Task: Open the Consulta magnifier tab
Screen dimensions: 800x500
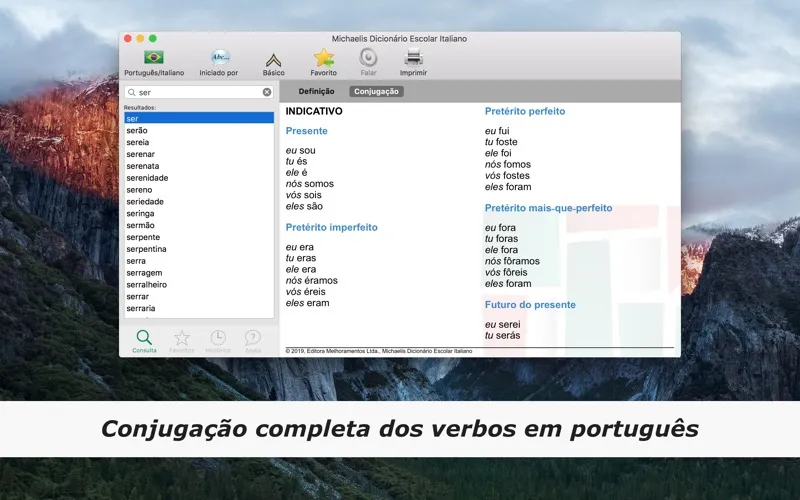Action: 144,338
